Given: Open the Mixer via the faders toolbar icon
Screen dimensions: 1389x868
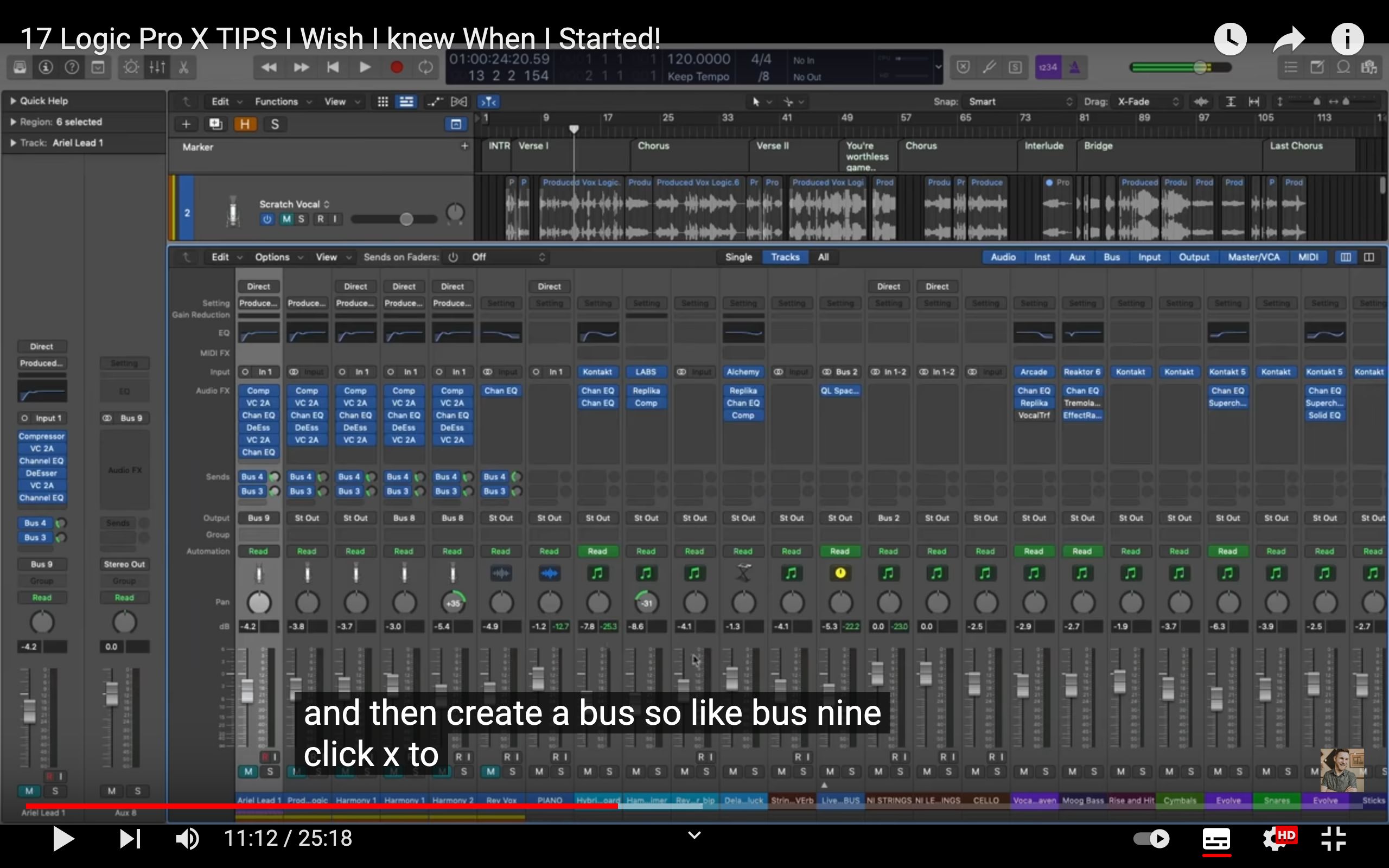Looking at the screenshot, I should pos(157,67).
